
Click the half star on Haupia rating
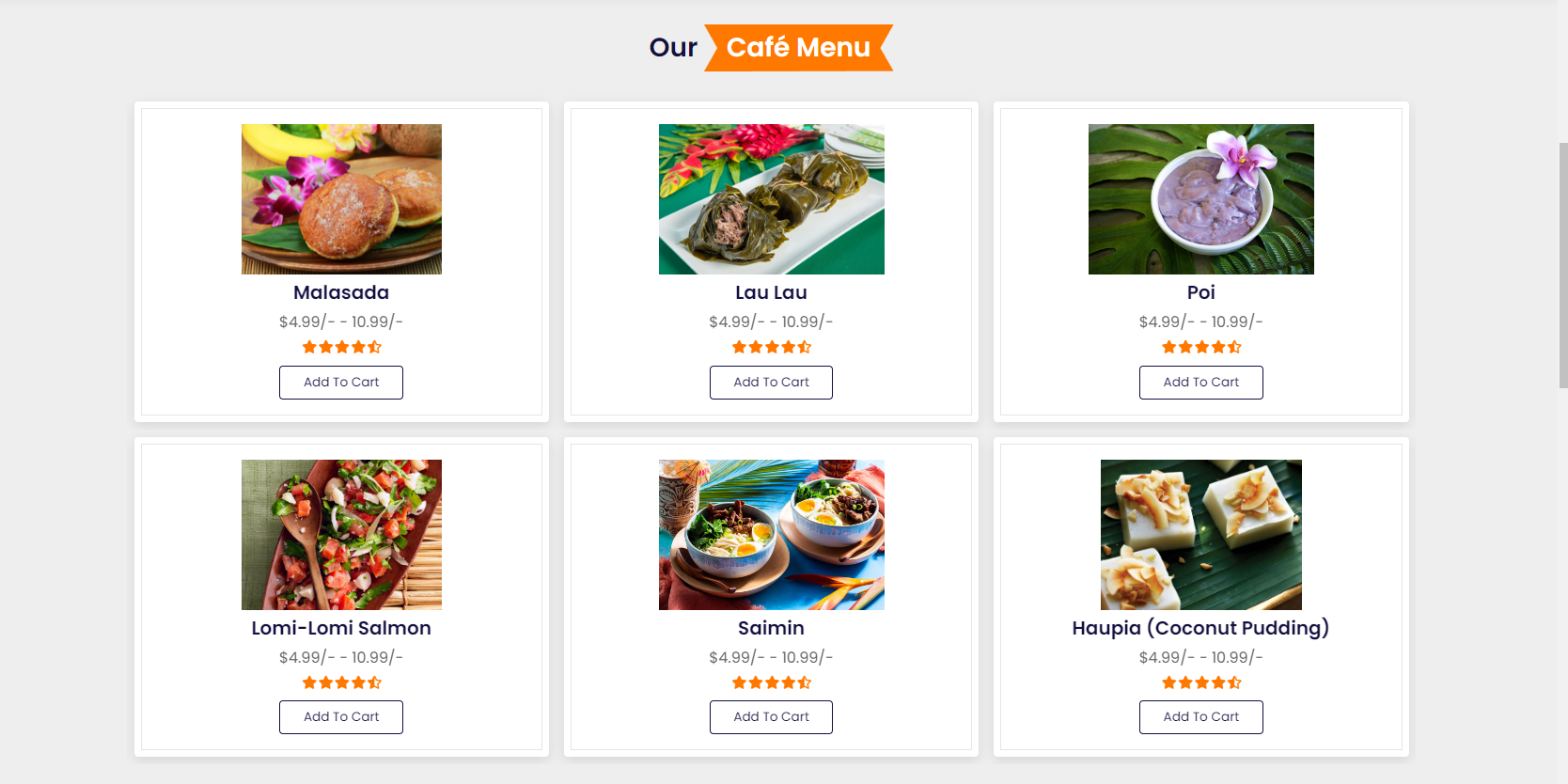(x=1234, y=682)
